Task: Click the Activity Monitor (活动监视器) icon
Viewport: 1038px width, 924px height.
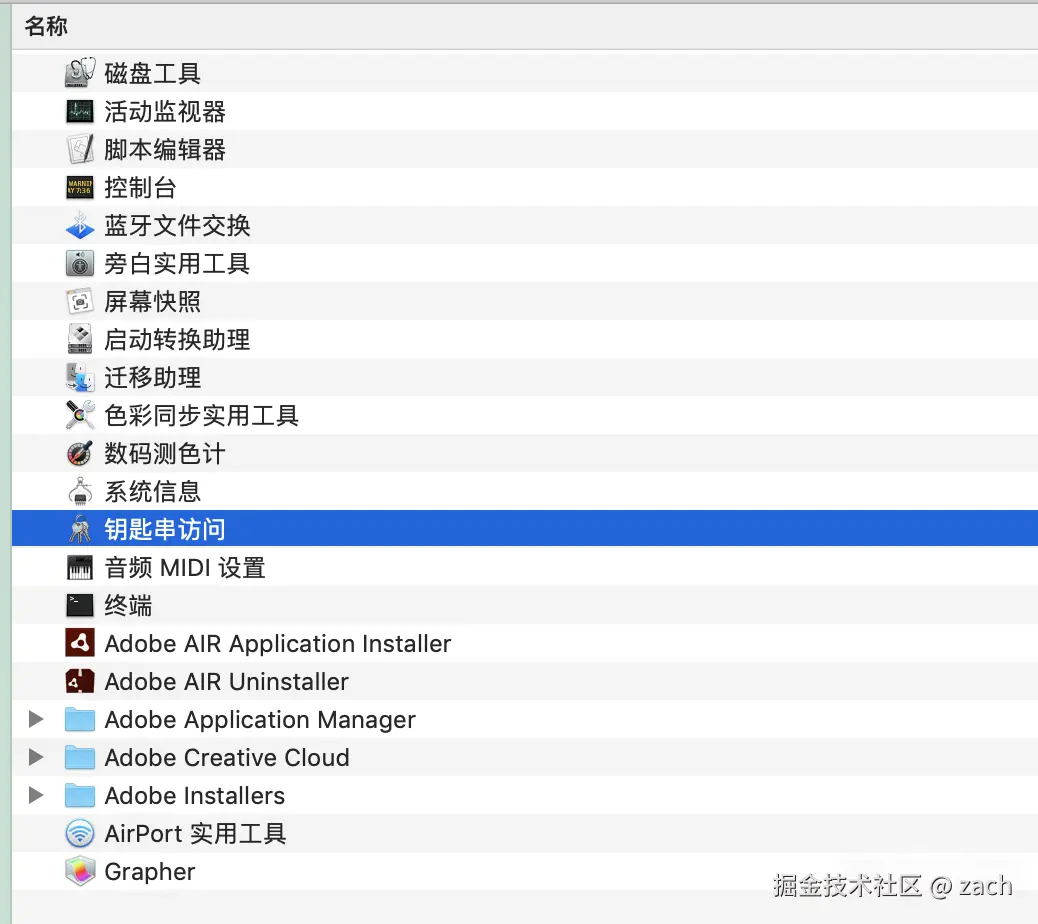Action: pyautogui.click(x=80, y=112)
